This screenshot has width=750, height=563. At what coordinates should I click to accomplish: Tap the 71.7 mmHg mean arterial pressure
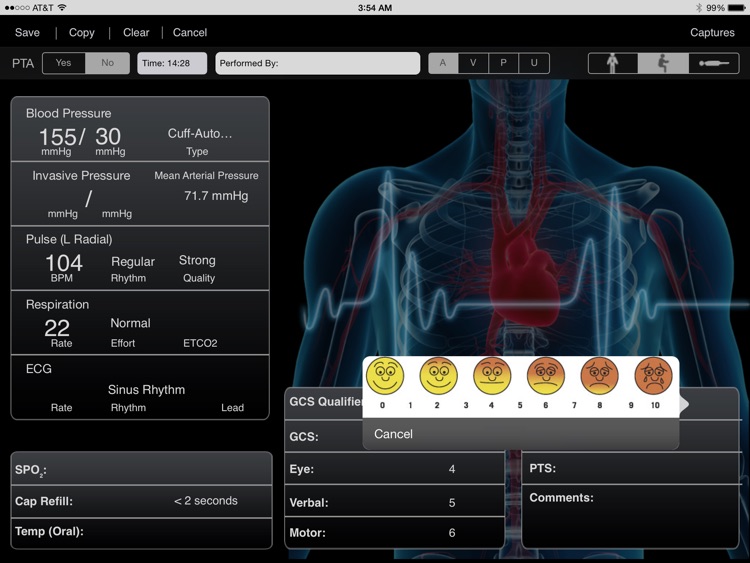216,196
